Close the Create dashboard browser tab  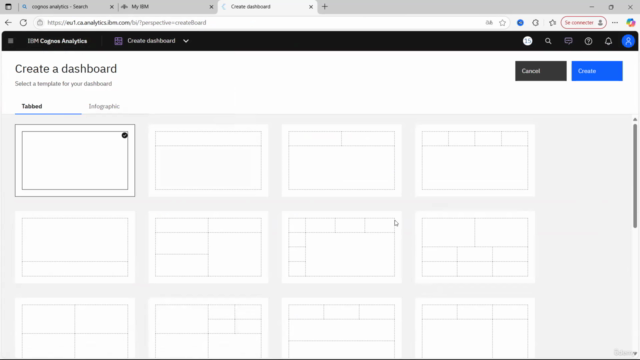coord(311,7)
